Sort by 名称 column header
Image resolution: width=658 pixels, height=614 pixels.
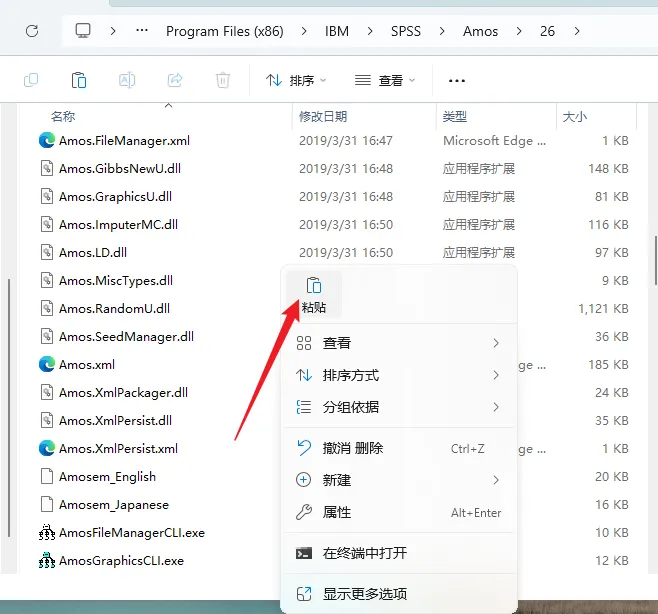tap(63, 116)
